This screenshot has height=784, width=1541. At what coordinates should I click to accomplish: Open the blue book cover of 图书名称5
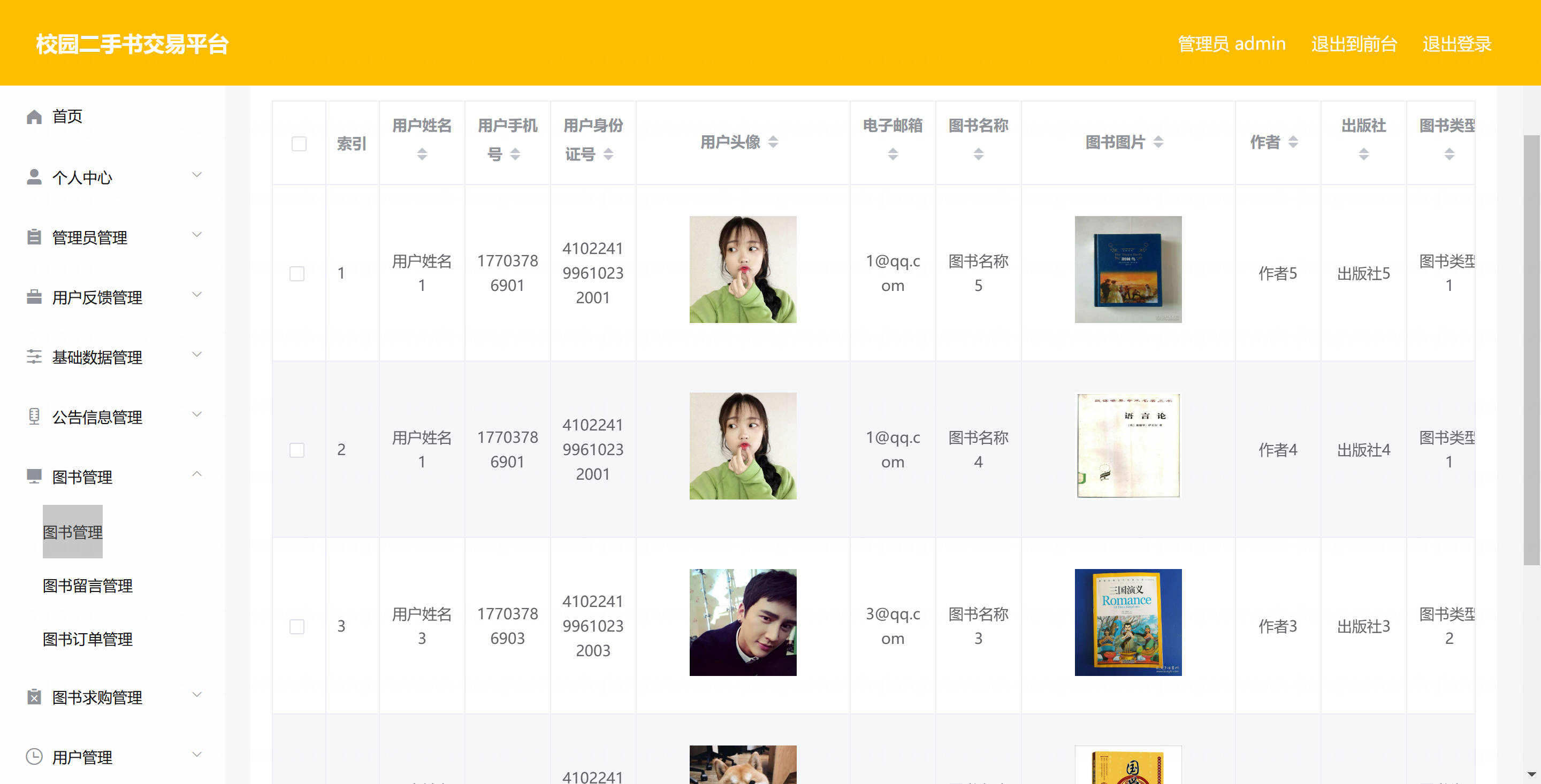[x=1127, y=269]
